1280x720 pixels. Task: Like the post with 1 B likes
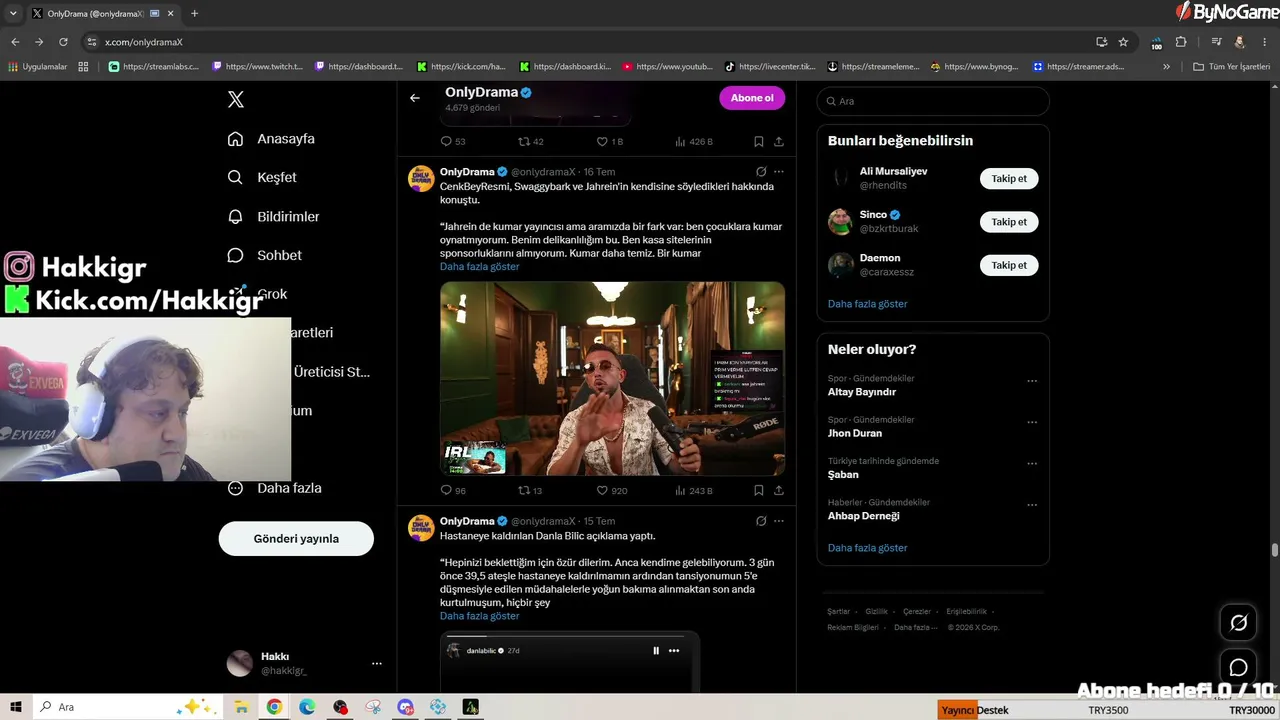[x=610, y=142]
